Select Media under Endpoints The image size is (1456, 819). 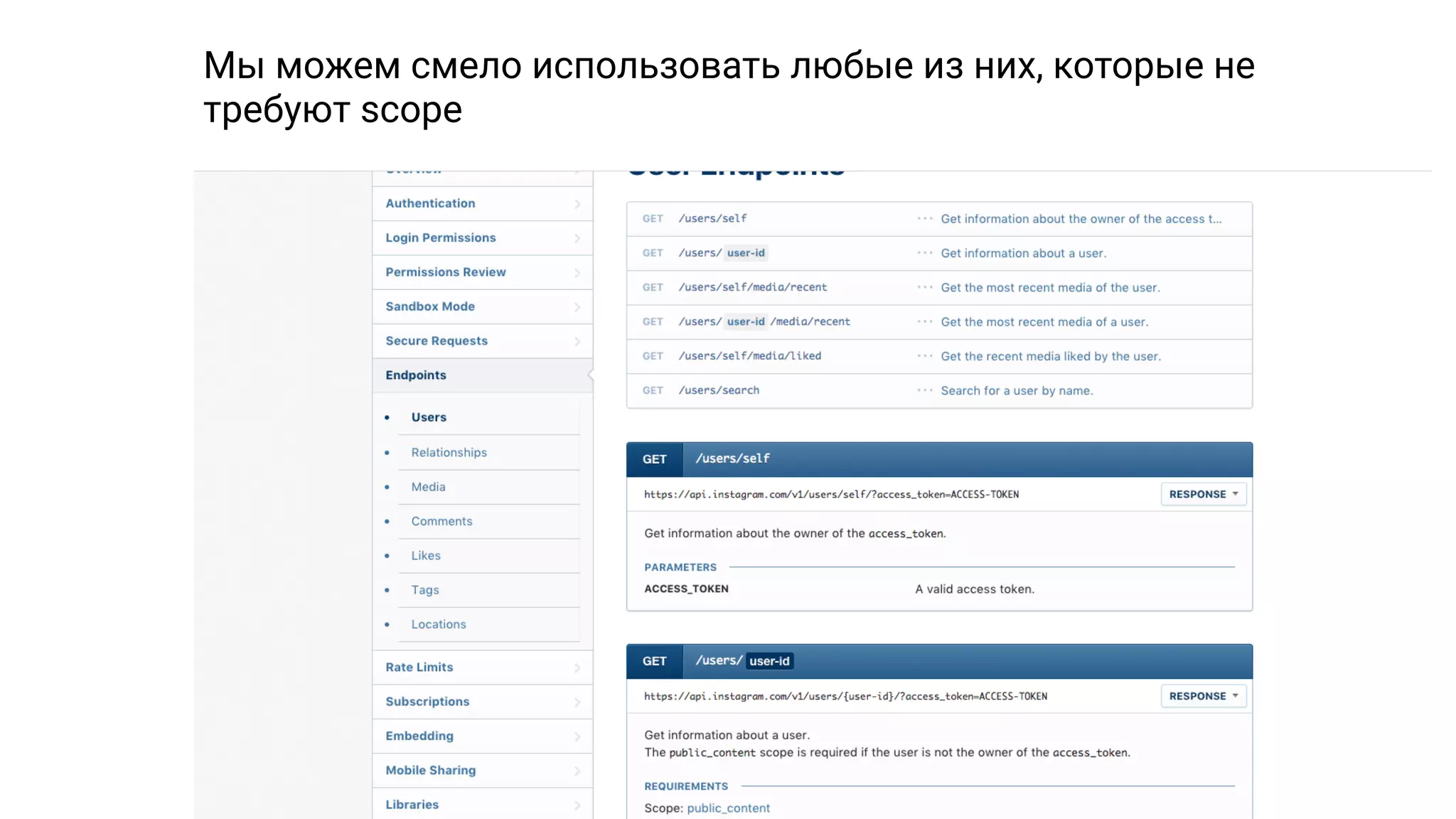tap(428, 487)
